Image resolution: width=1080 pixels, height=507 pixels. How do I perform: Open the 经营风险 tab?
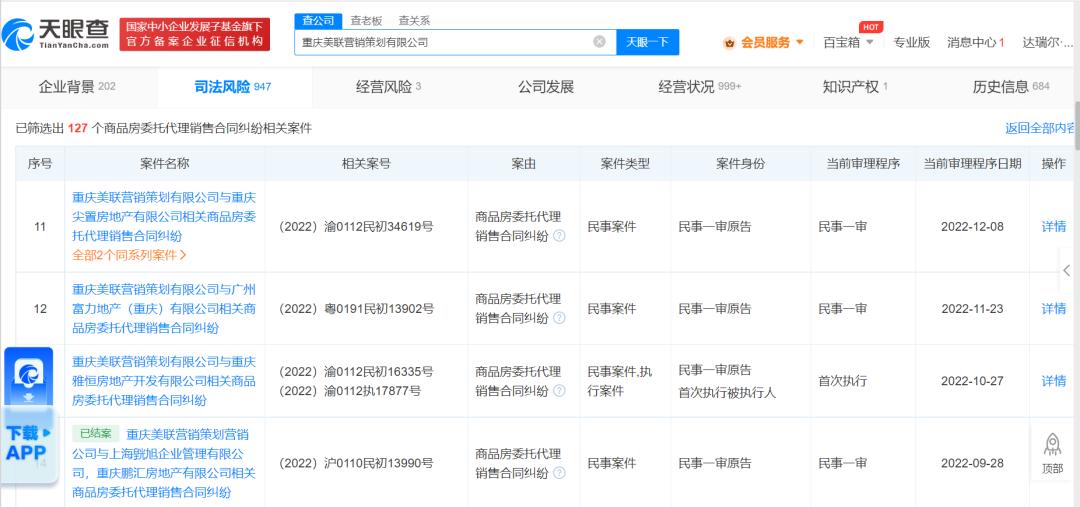tap(388, 87)
